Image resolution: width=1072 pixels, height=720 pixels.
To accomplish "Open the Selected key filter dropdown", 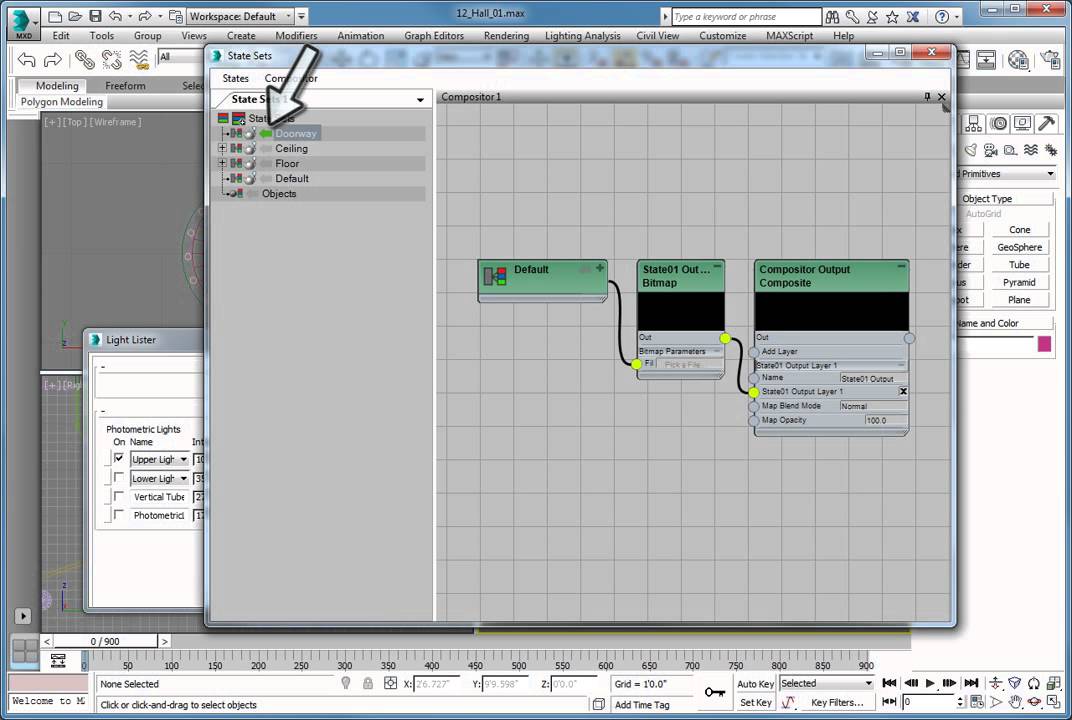I will [x=868, y=684].
